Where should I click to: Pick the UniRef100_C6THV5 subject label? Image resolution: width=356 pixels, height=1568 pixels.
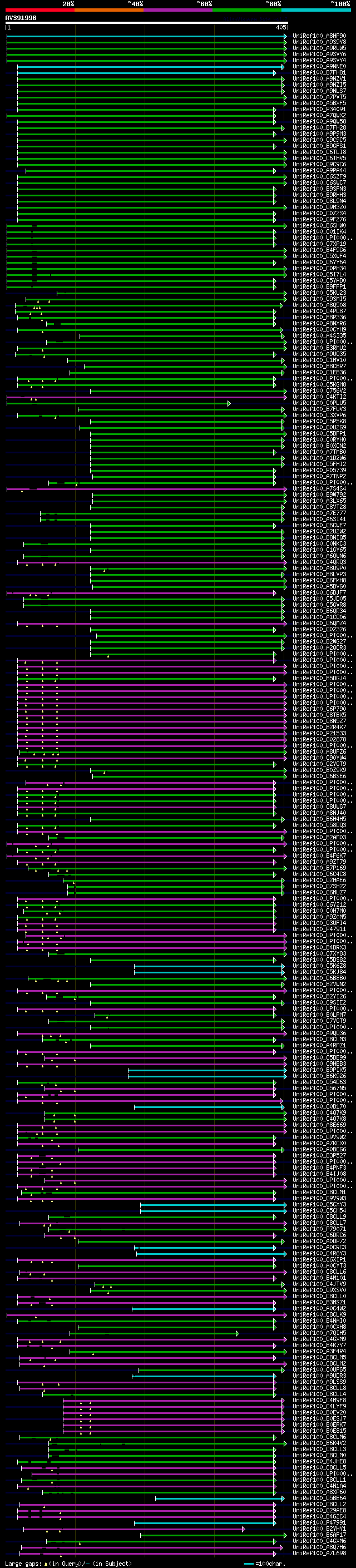click(319, 159)
